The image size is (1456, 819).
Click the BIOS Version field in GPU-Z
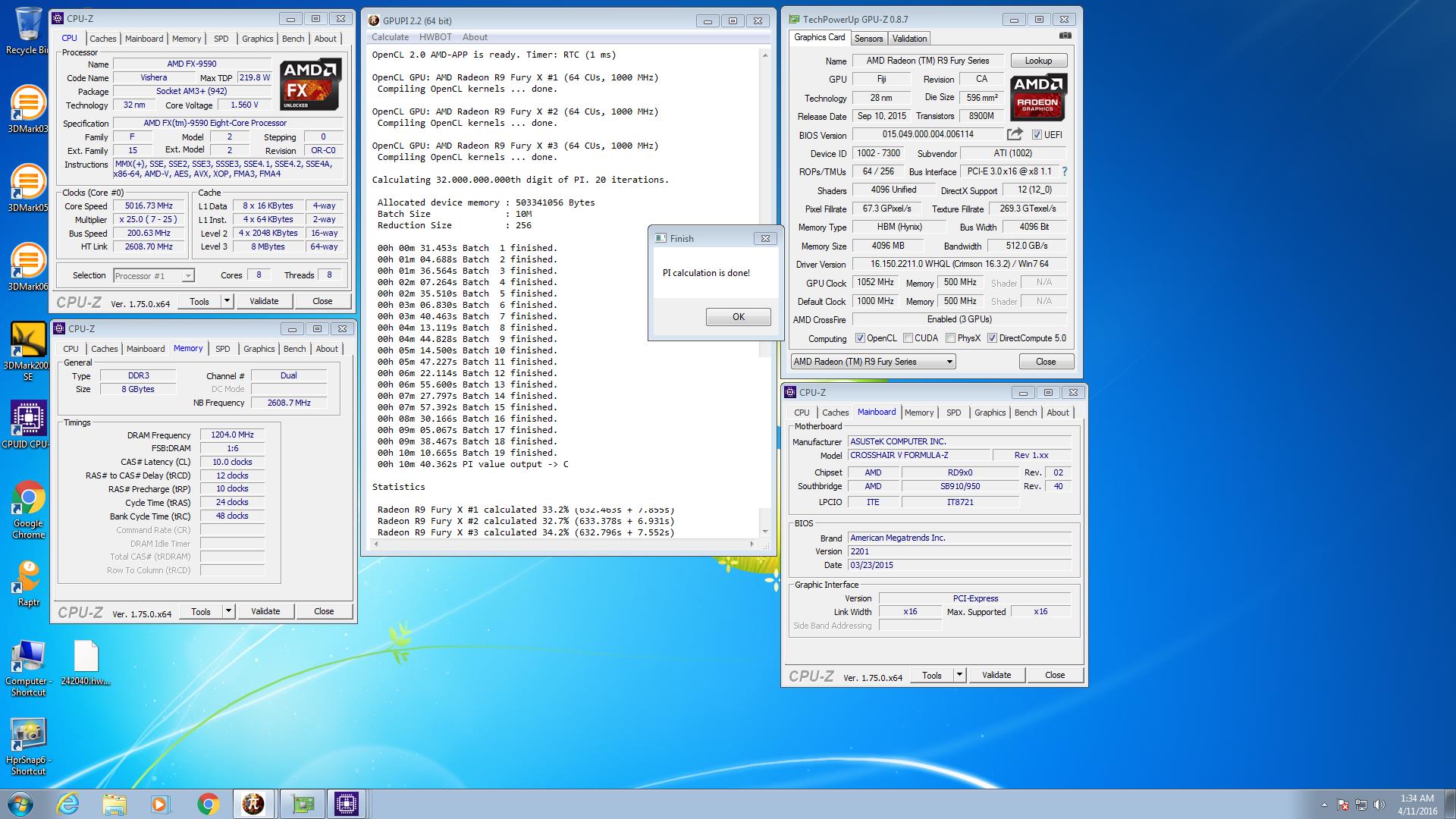coord(927,134)
